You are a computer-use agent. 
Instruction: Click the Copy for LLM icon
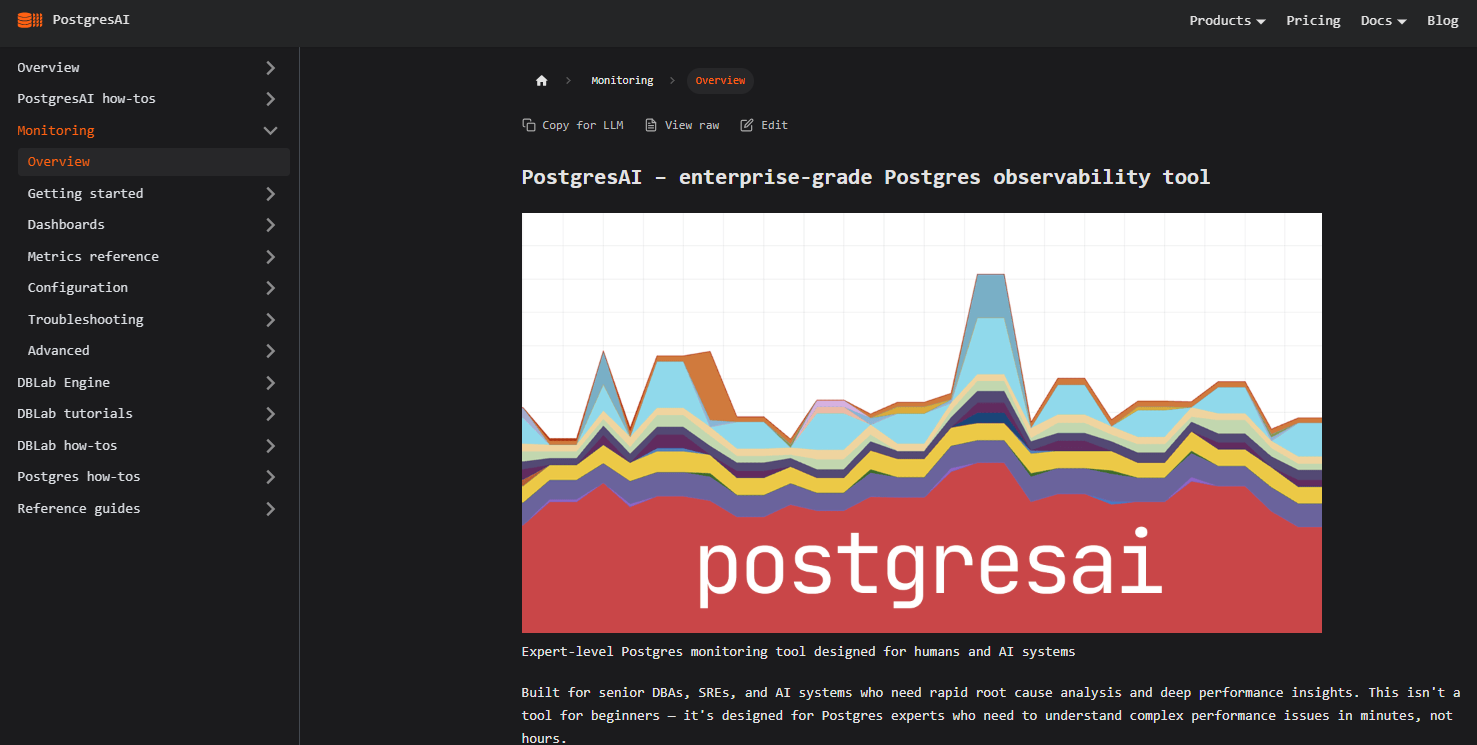point(529,125)
